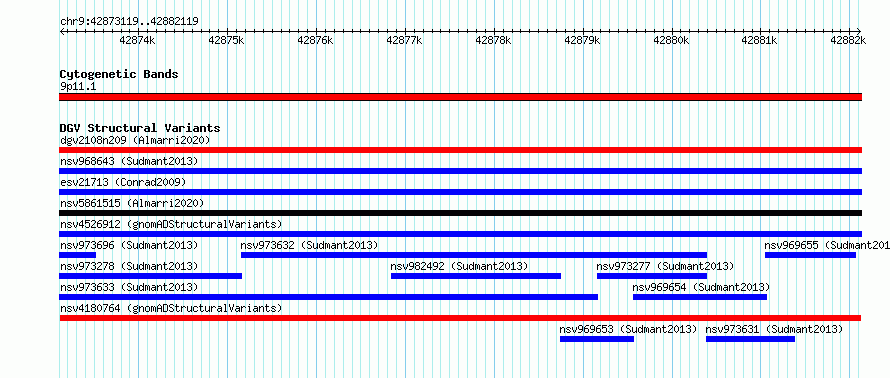Click the blue bar under nsv973277
Screen dimensions: 890x378
[652, 276]
